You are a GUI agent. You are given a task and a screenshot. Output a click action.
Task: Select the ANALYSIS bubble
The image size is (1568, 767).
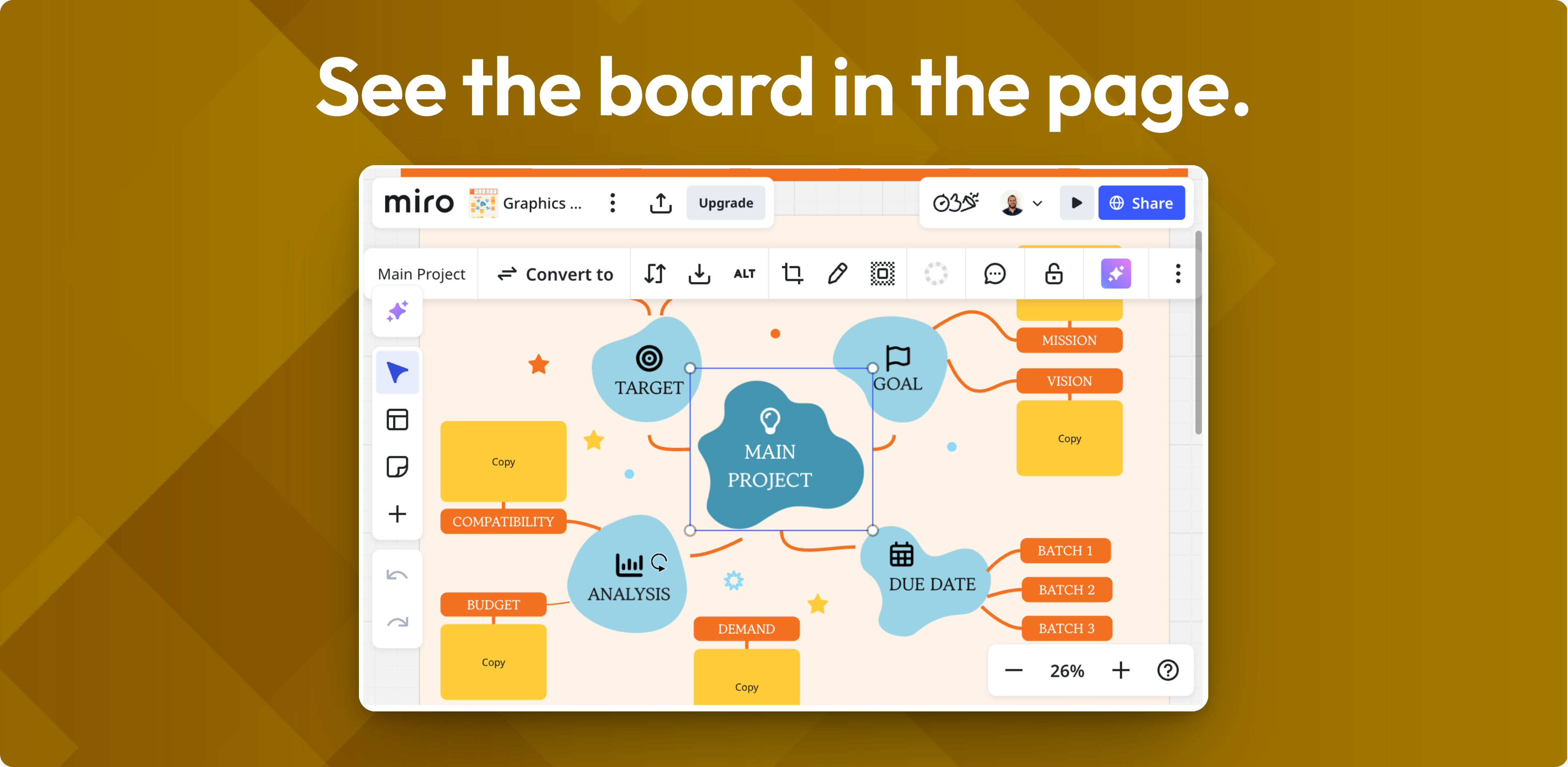(x=627, y=575)
